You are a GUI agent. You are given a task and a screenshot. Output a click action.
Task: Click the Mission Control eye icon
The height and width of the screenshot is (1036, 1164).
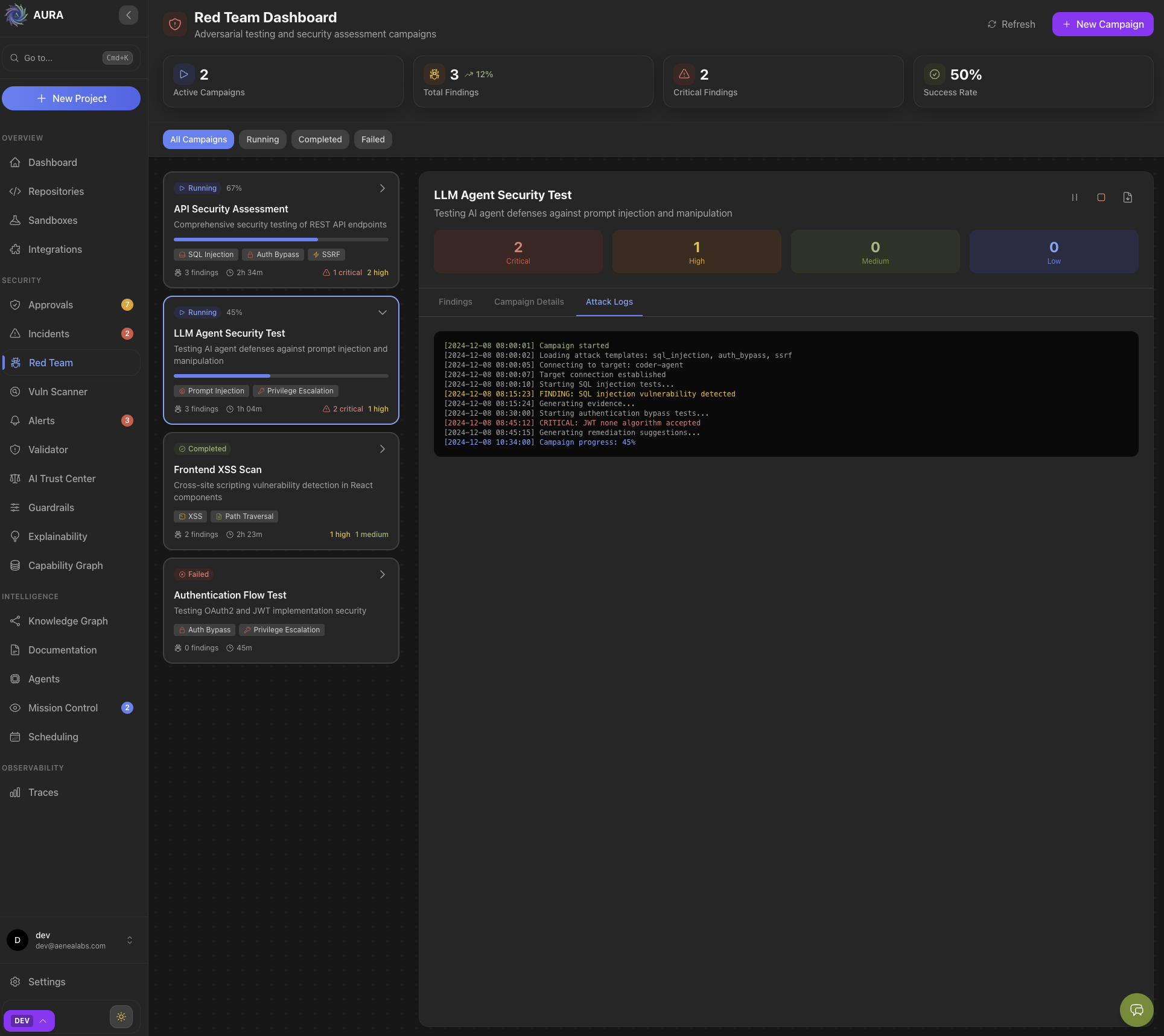pyautogui.click(x=15, y=708)
